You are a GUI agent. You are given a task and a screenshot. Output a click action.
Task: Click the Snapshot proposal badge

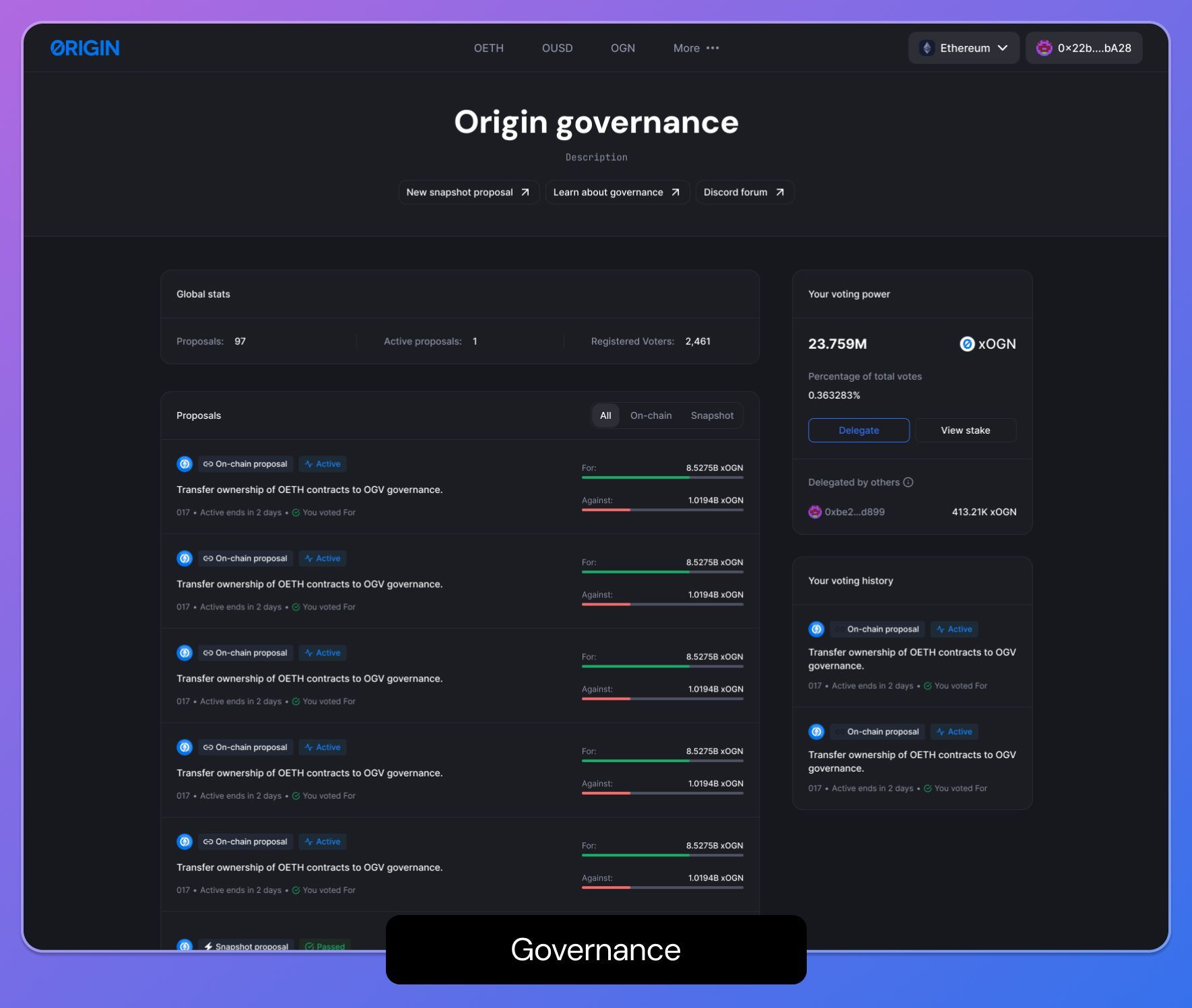tap(246, 945)
